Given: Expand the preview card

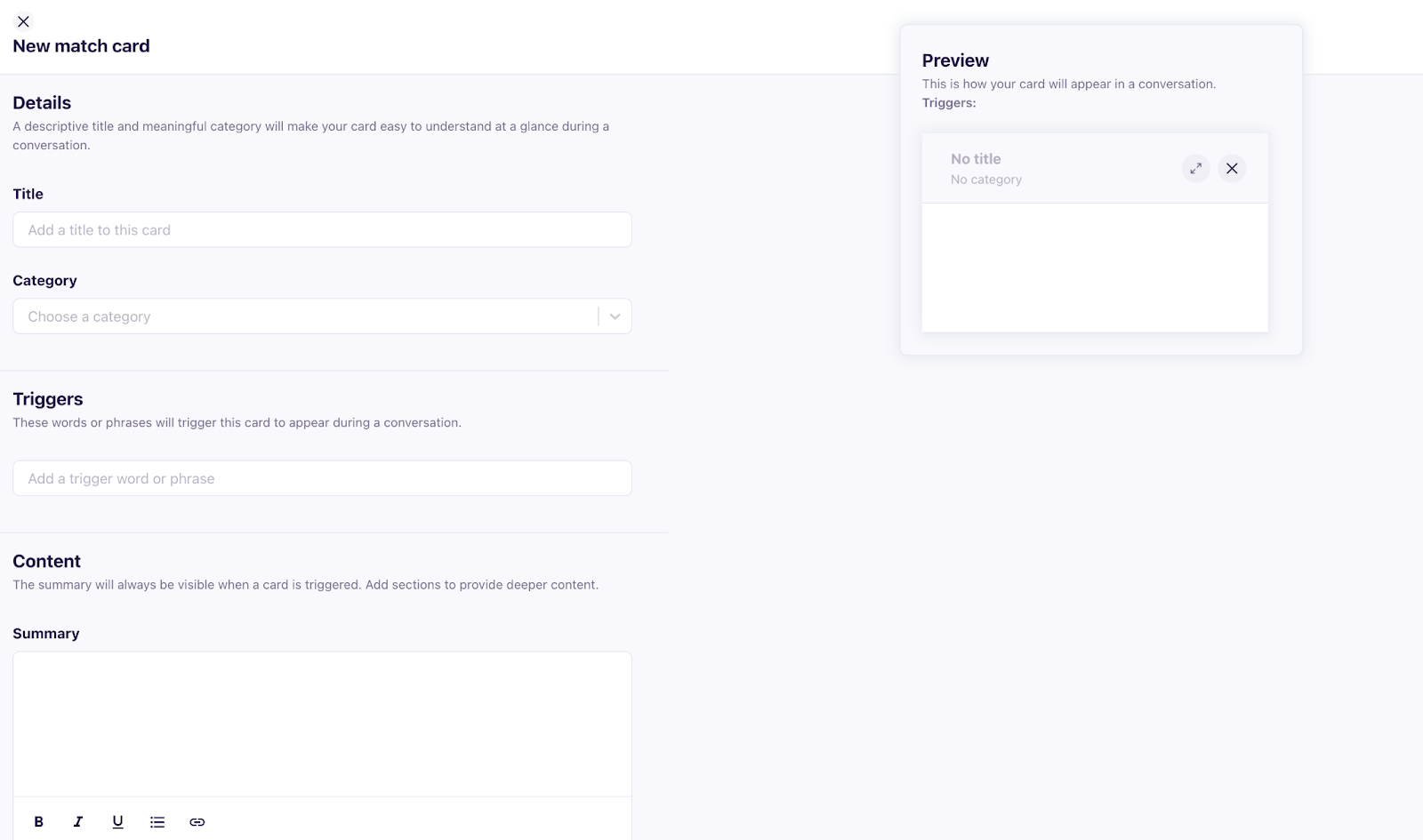Looking at the screenshot, I should pos(1195,168).
